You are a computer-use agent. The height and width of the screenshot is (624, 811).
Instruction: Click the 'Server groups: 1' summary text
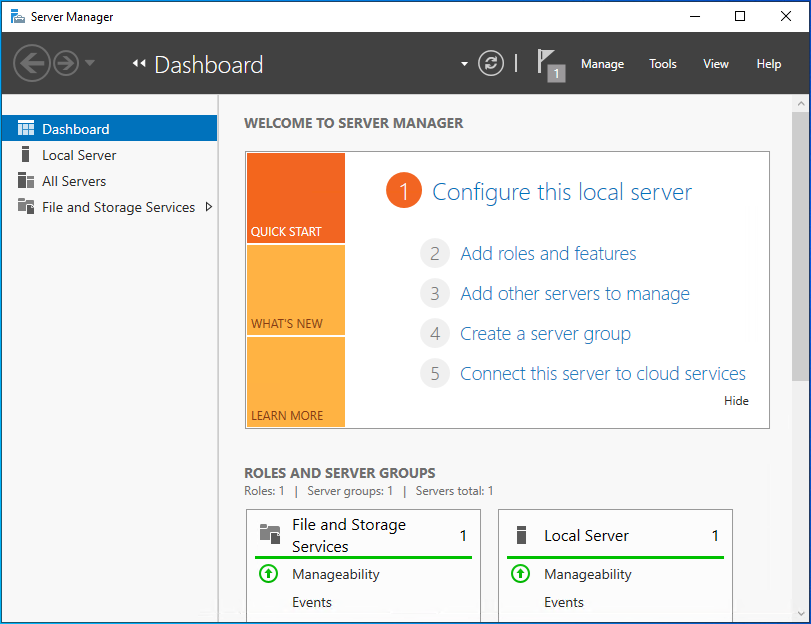pos(350,491)
